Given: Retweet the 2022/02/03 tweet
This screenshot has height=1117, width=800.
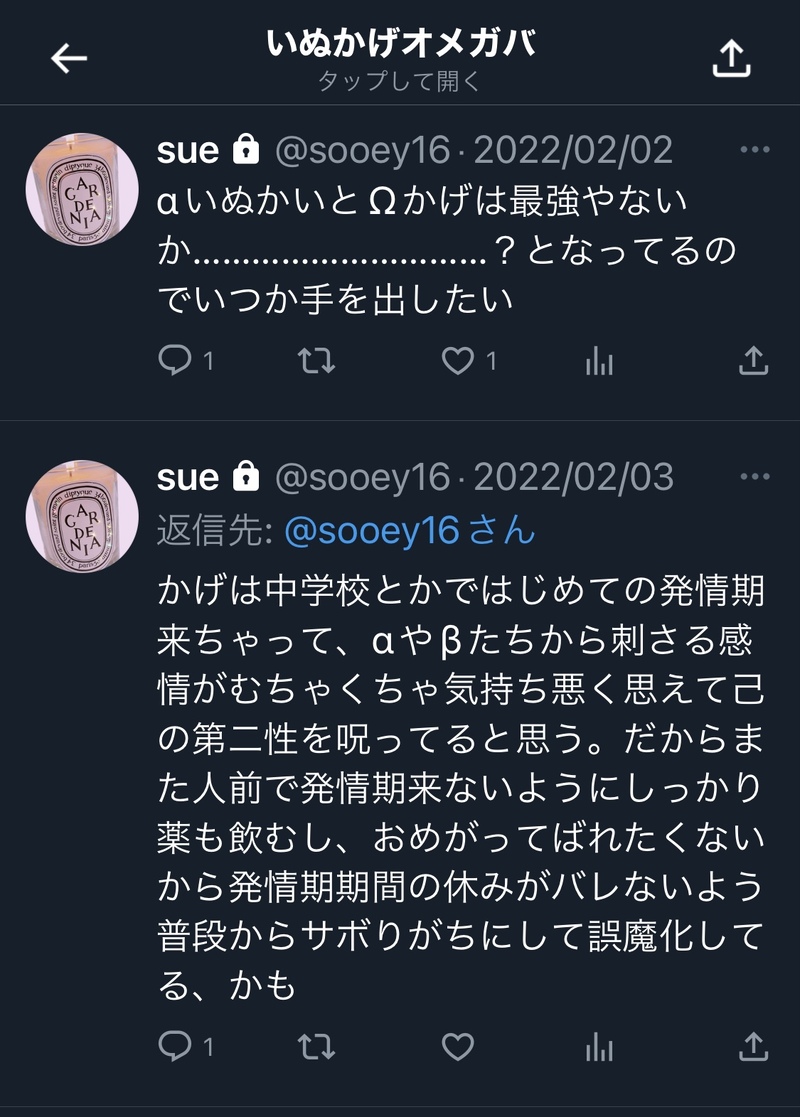Looking at the screenshot, I should click(316, 1047).
